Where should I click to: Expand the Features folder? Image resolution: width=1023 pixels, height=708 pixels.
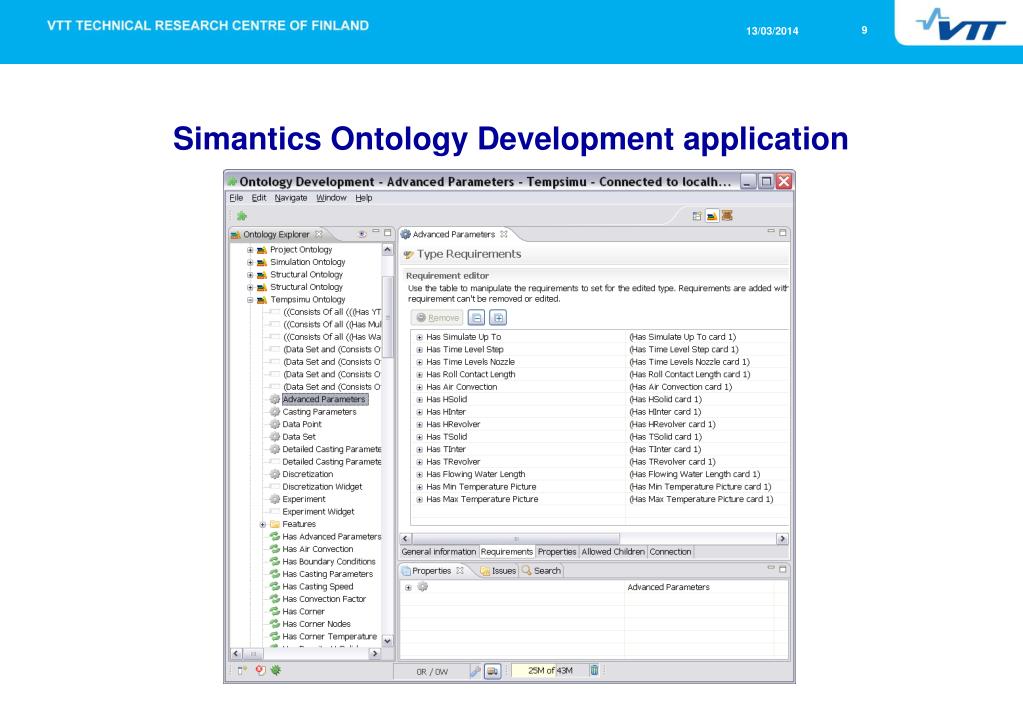[x=262, y=525]
